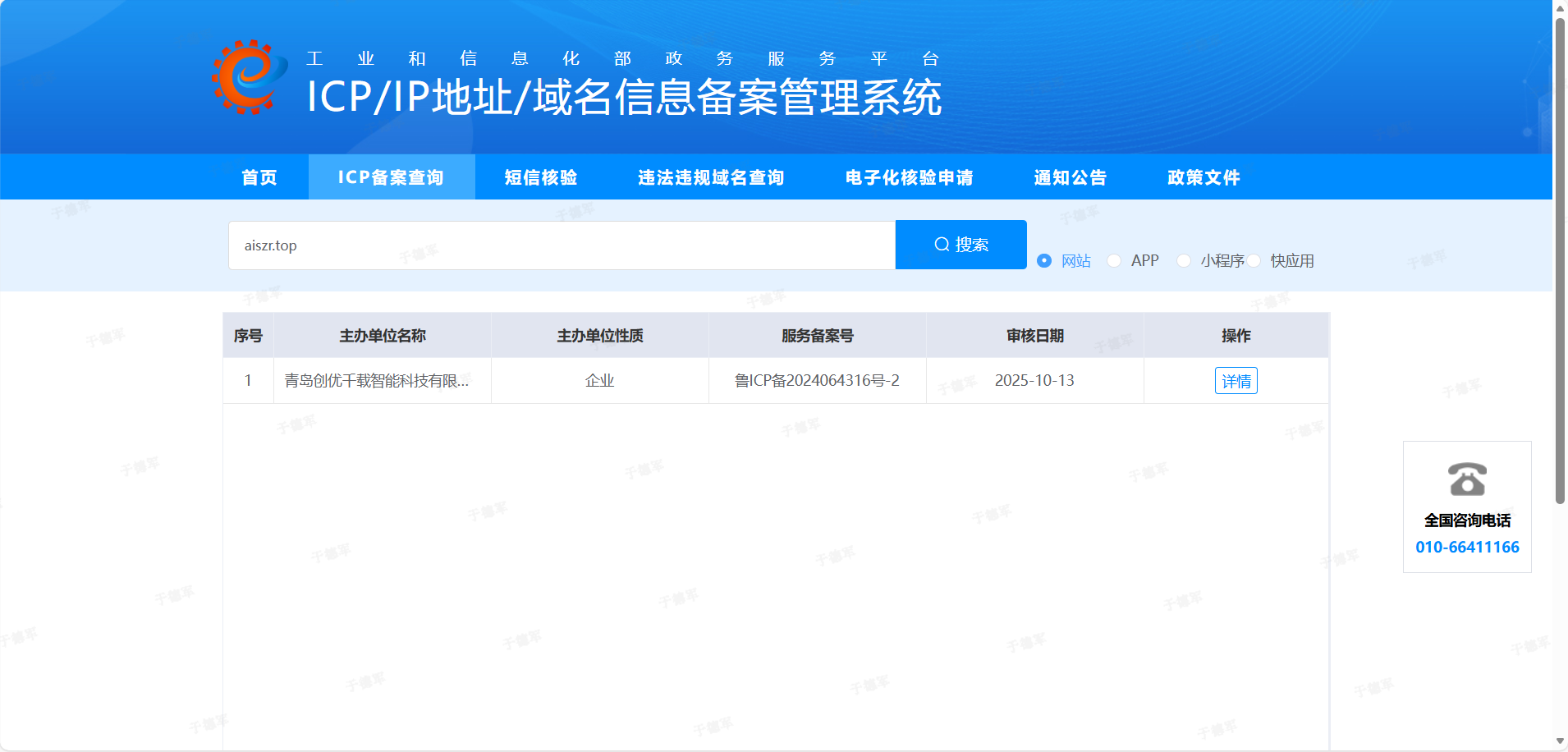
Task: Click the 2025-10-13 date cell
Action: [1034, 380]
